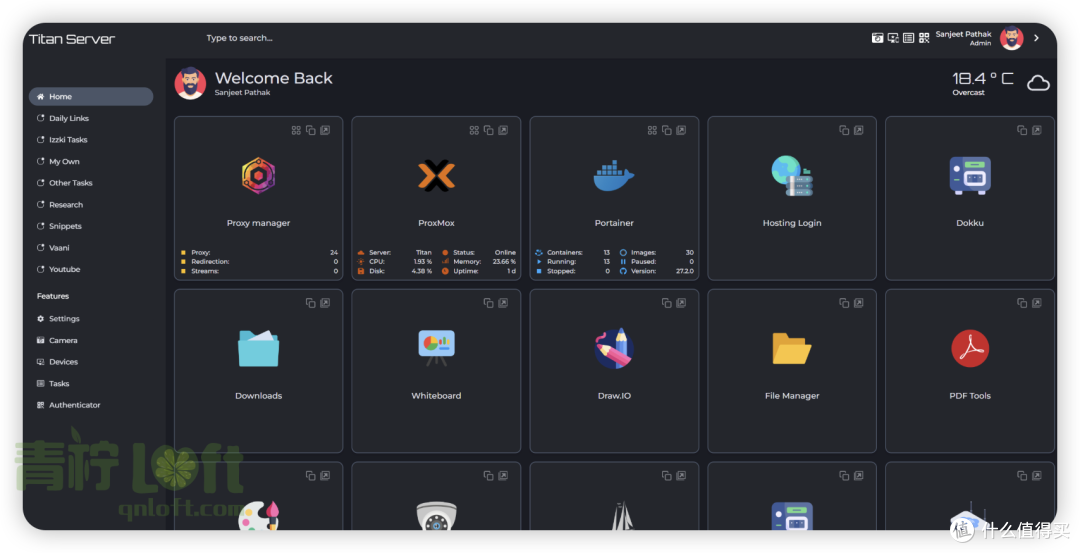Open the QR authenticator icon in top bar
1080x553 pixels.
tap(924, 38)
